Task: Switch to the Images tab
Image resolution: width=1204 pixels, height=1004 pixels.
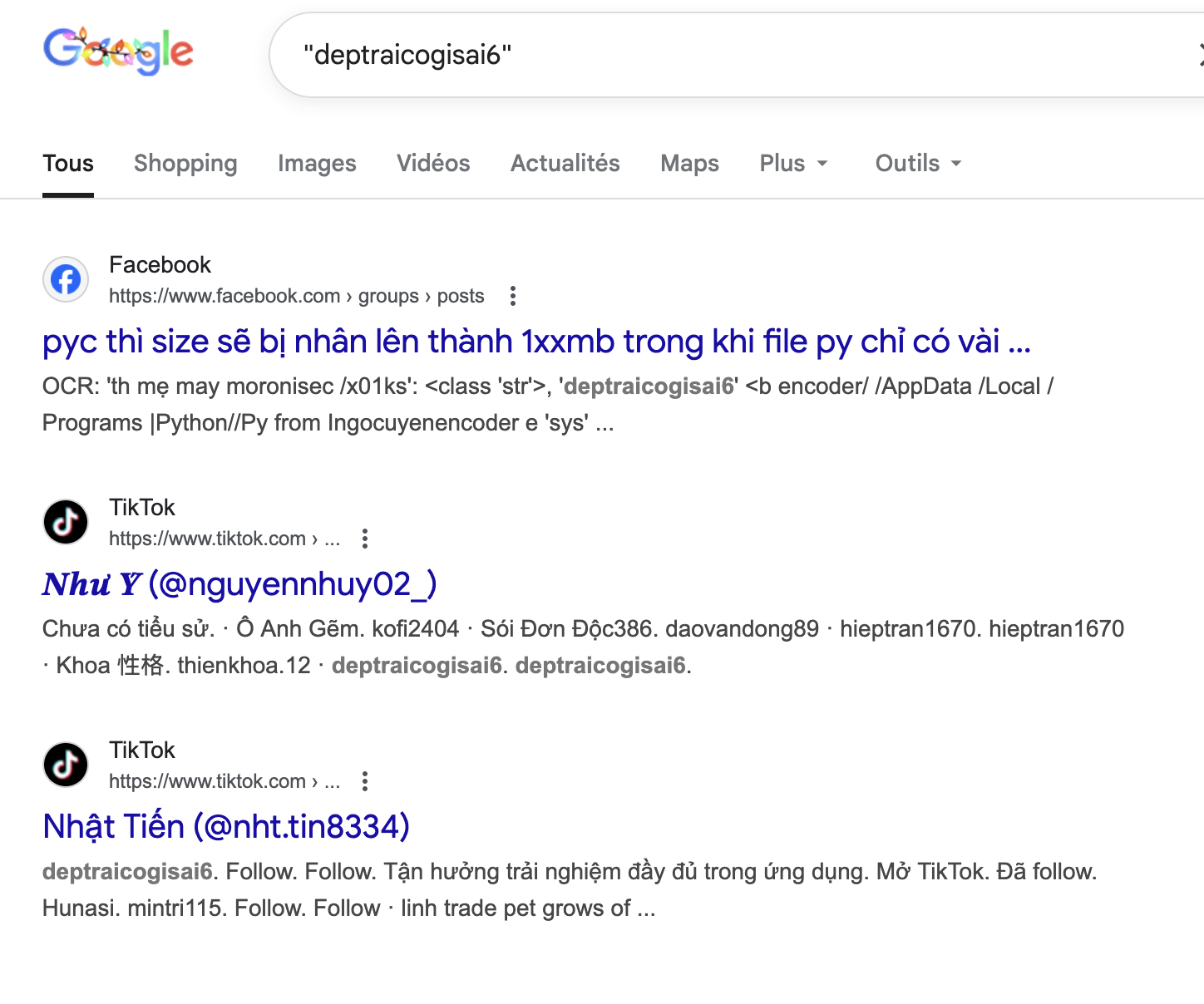Action: [x=317, y=163]
